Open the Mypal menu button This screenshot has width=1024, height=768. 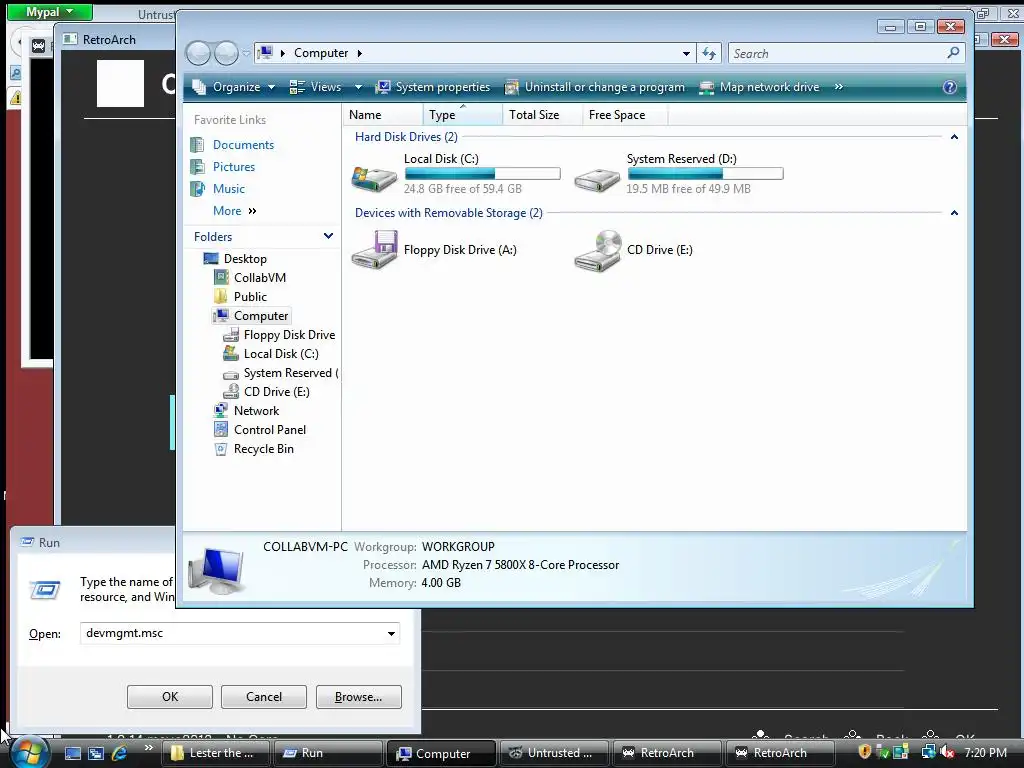click(x=50, y=12)
